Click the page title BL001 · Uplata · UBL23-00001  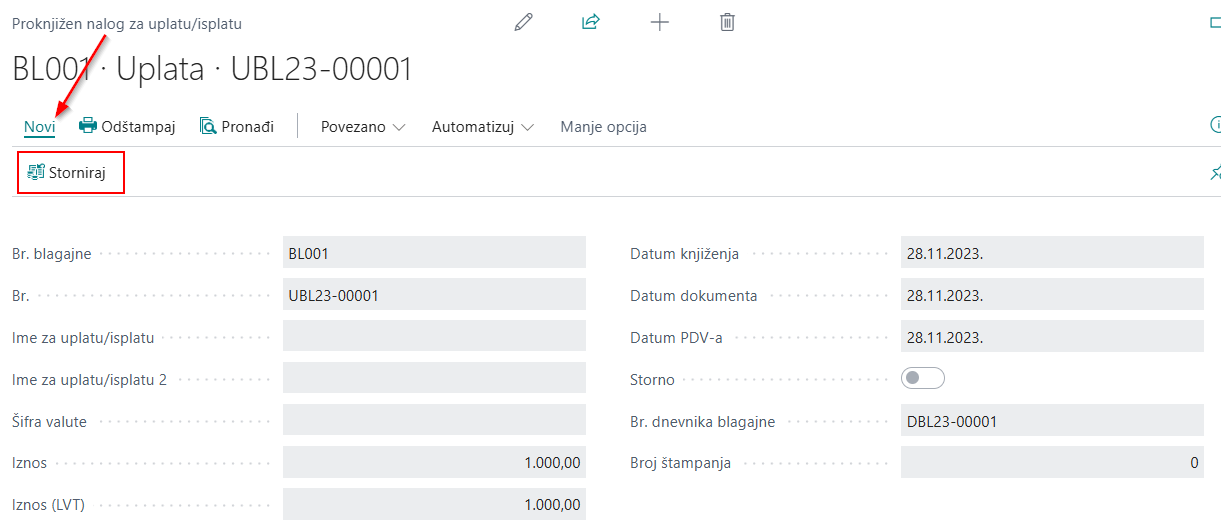212,69
